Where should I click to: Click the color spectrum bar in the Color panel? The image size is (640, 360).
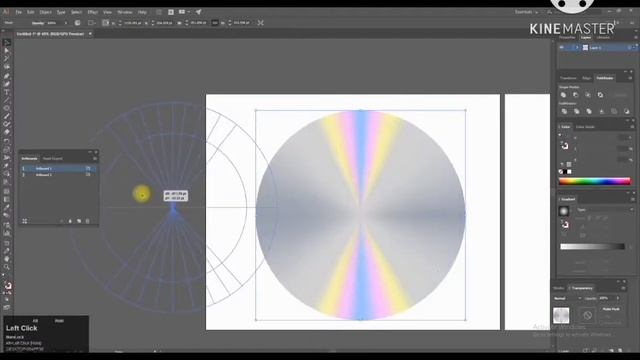[x=595, y=181]
